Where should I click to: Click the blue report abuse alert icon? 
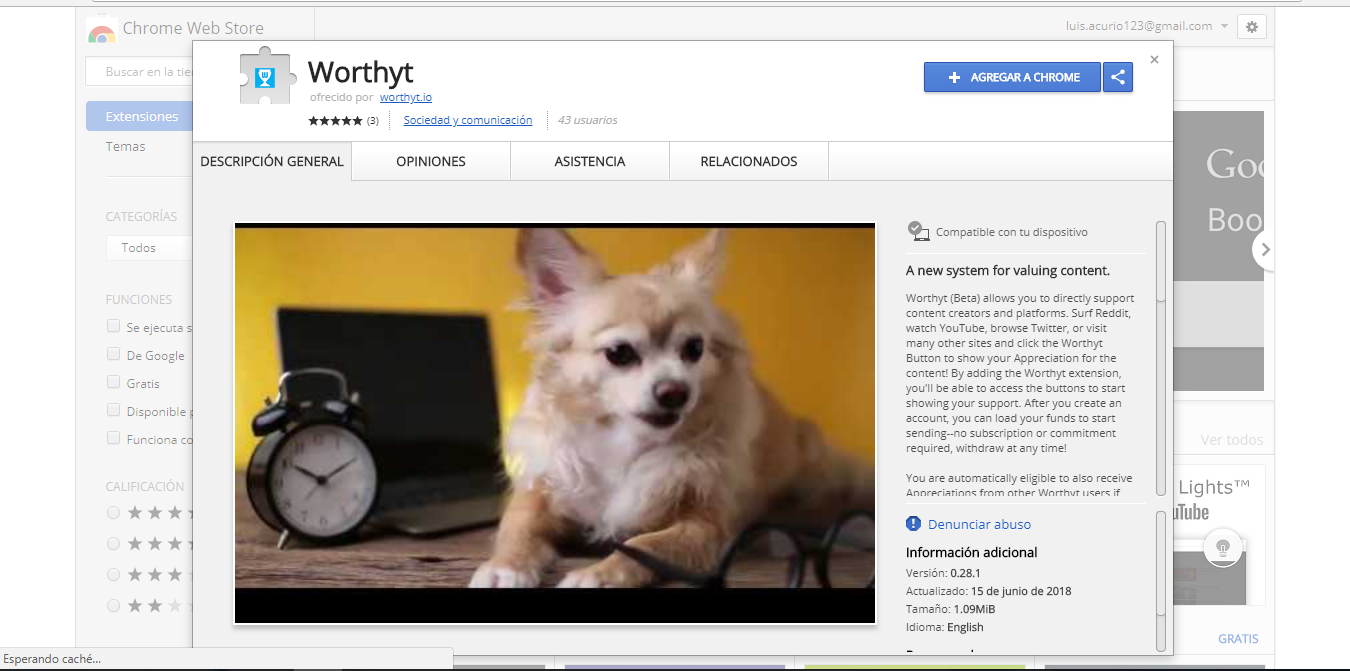click(913, 523)
